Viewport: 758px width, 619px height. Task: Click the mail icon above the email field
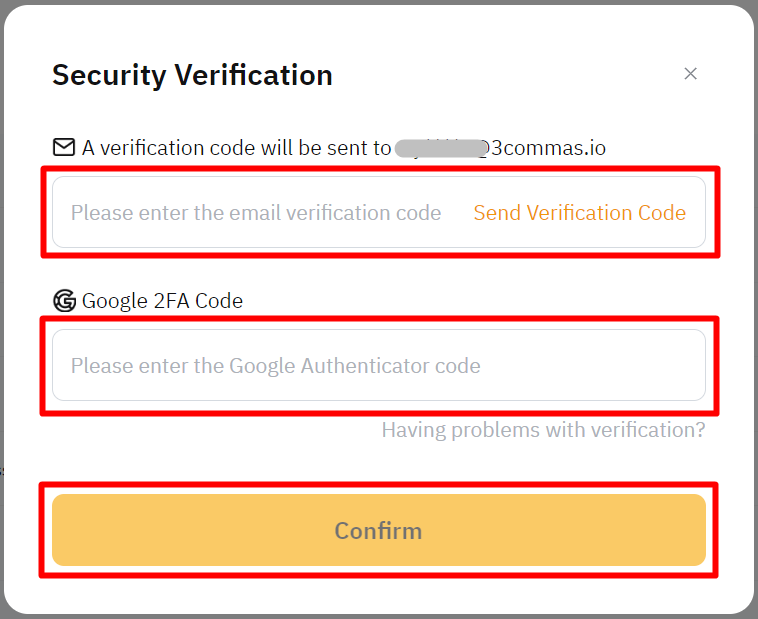coord(64,148)
